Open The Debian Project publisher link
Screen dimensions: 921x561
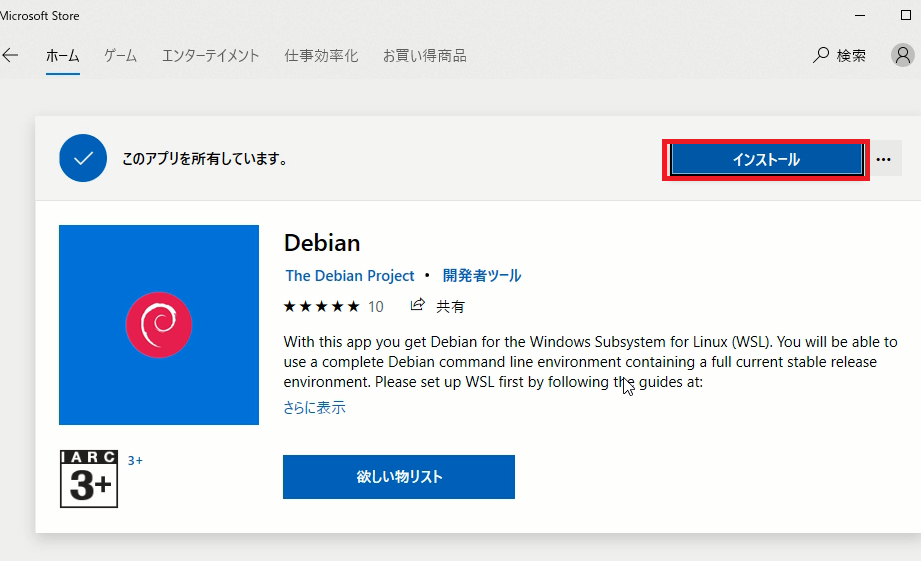click(349, 276)
